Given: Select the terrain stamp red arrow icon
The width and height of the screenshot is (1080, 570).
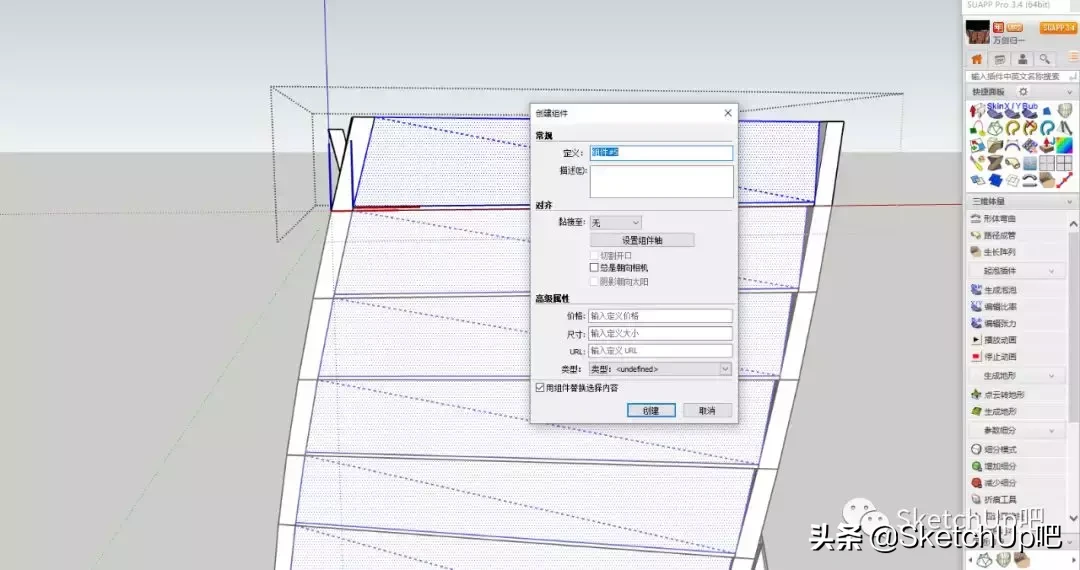Looking at the screenshot, I should (1047, 145).
